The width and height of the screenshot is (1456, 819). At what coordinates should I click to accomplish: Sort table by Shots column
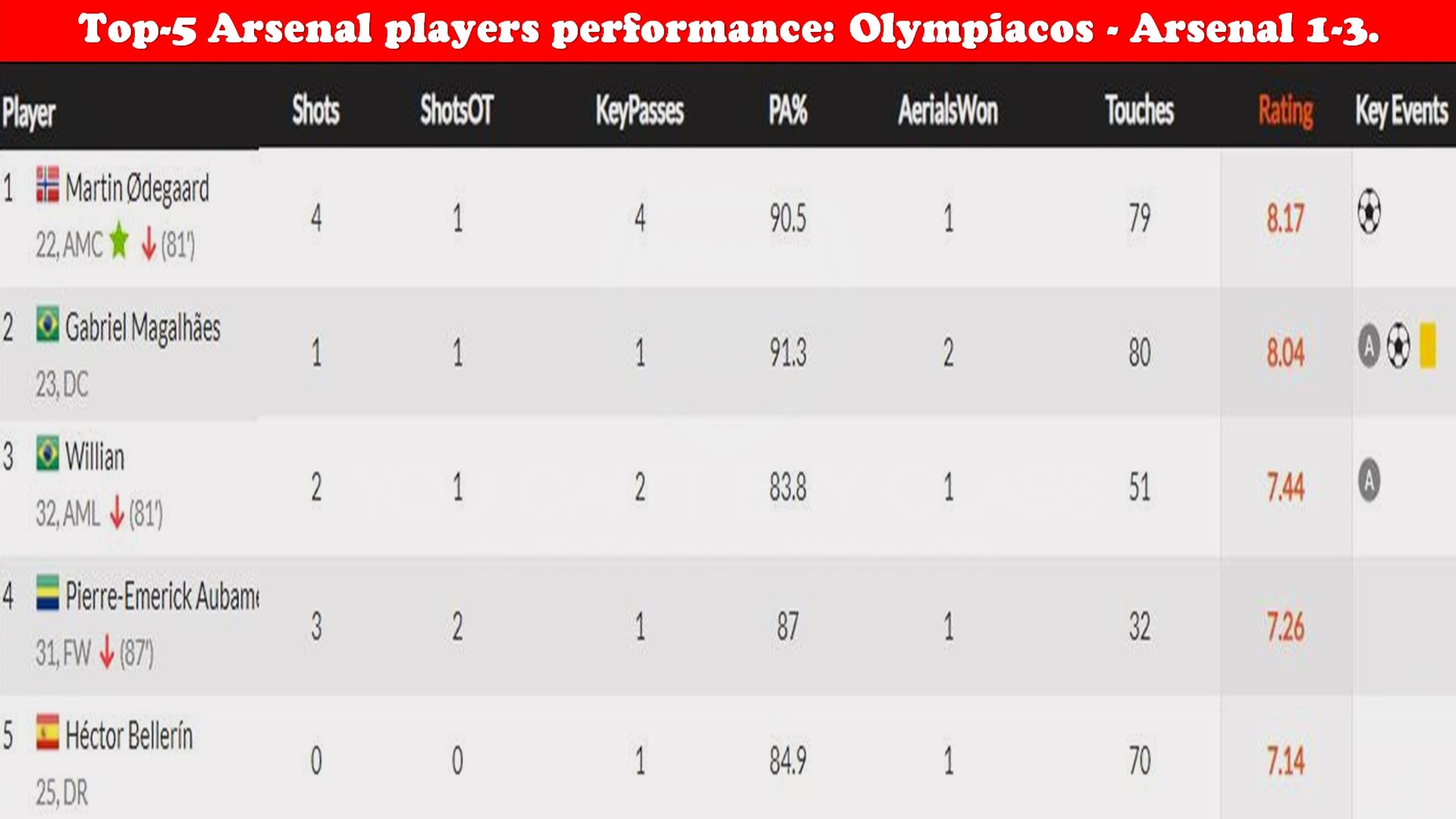pyautogui.click(x=315, y=110)
